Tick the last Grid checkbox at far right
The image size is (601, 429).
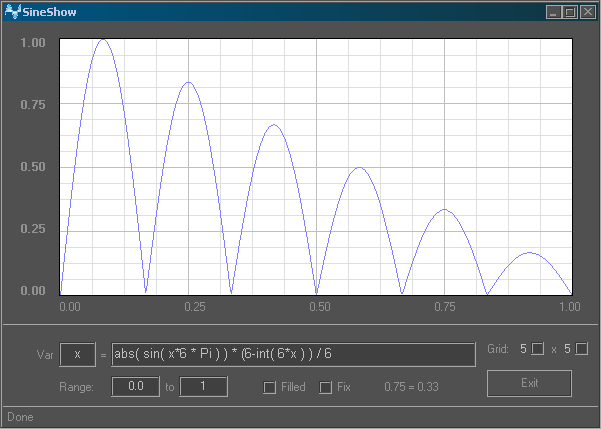(x=582, y=349)
